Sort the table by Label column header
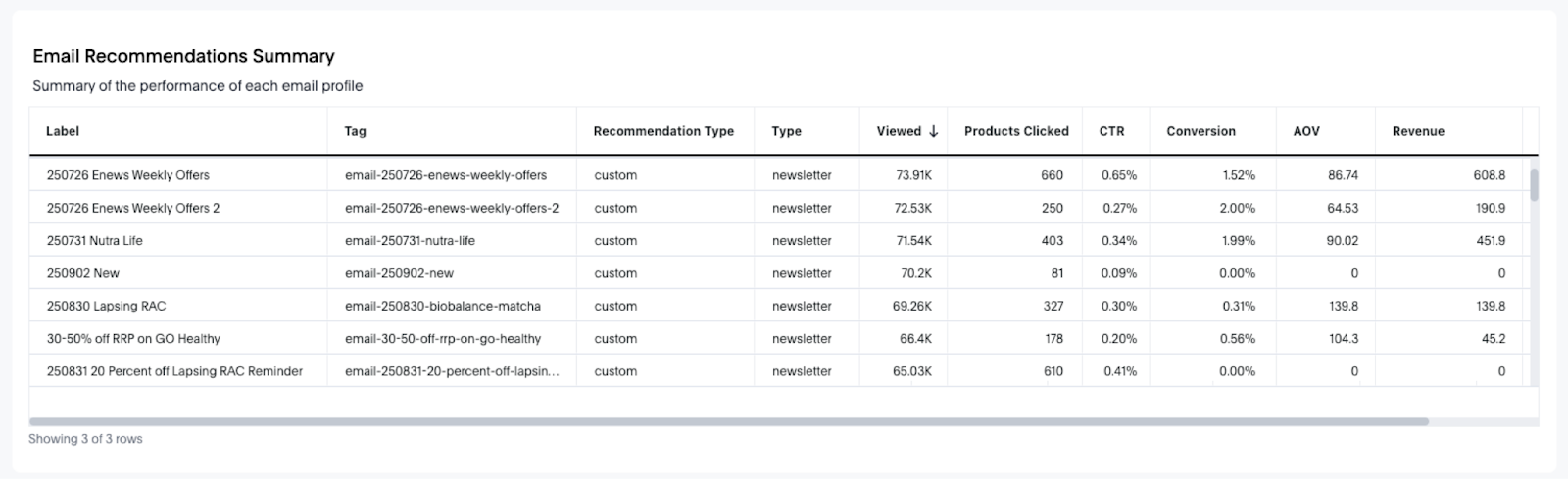 63,131
